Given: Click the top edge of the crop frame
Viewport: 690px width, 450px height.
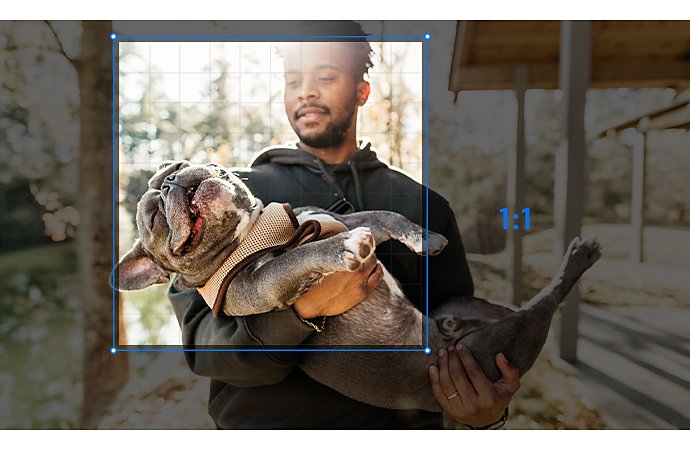Looking at the screenshot, I should [x=270, y=37].
